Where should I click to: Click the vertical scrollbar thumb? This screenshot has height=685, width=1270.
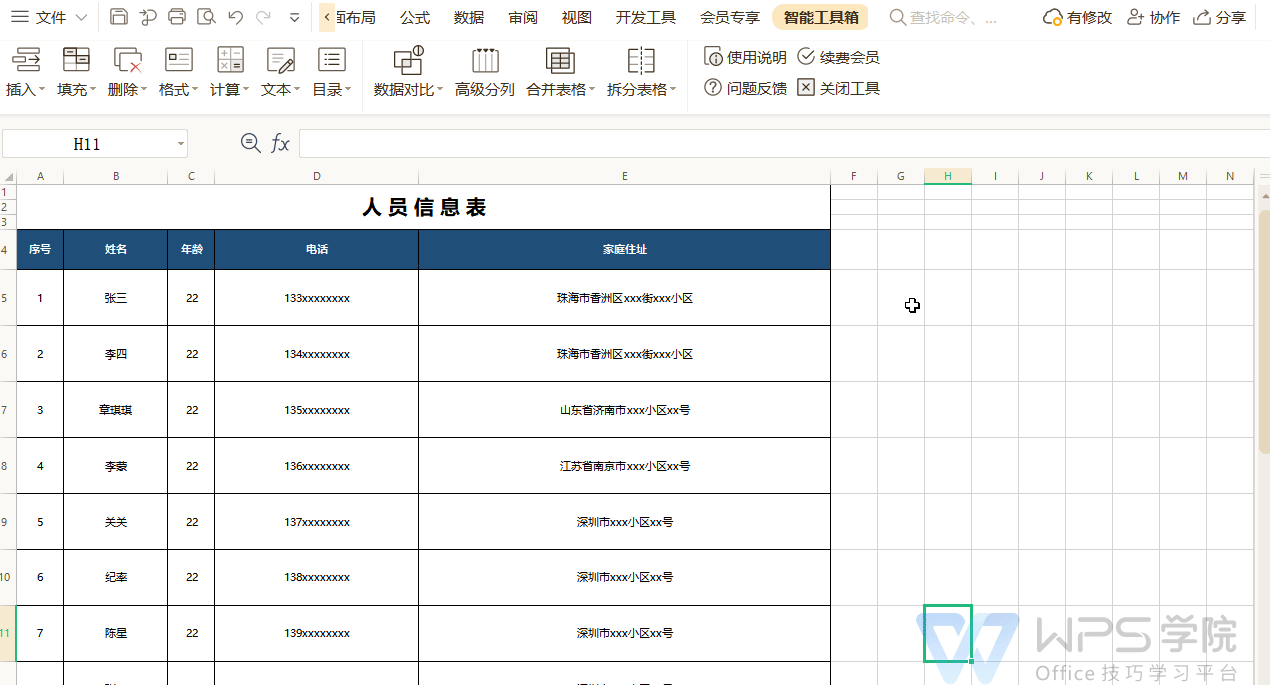(x=1264, y=330)
